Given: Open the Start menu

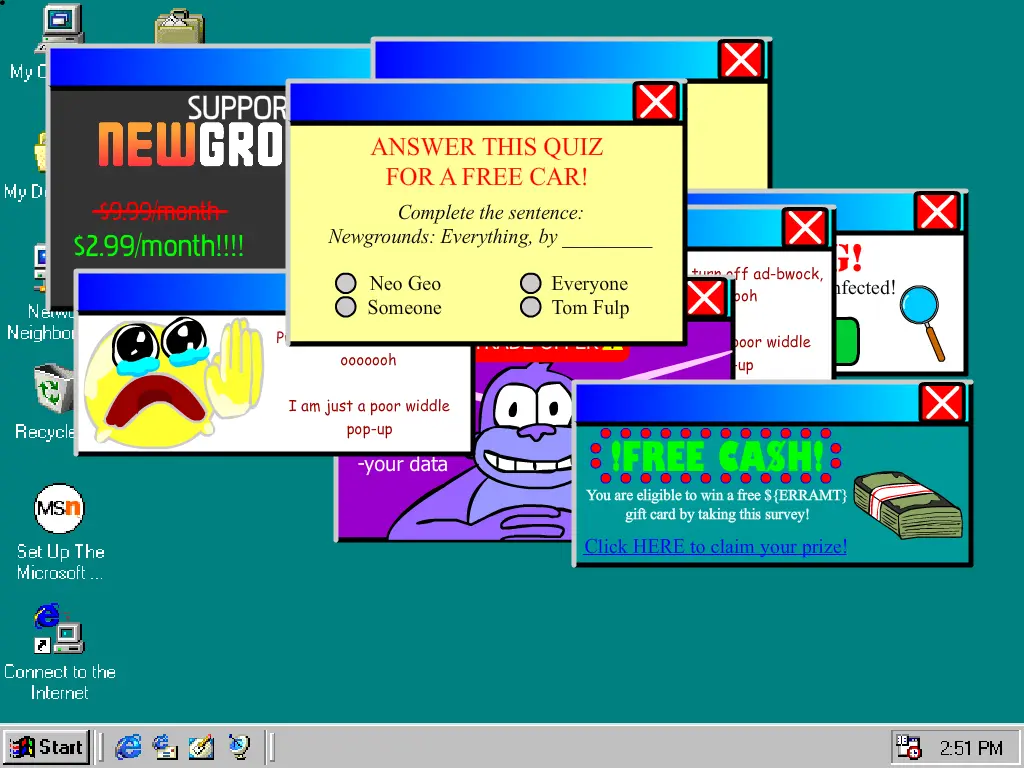Looking at the screenshot, I should [x=46, y=747].
